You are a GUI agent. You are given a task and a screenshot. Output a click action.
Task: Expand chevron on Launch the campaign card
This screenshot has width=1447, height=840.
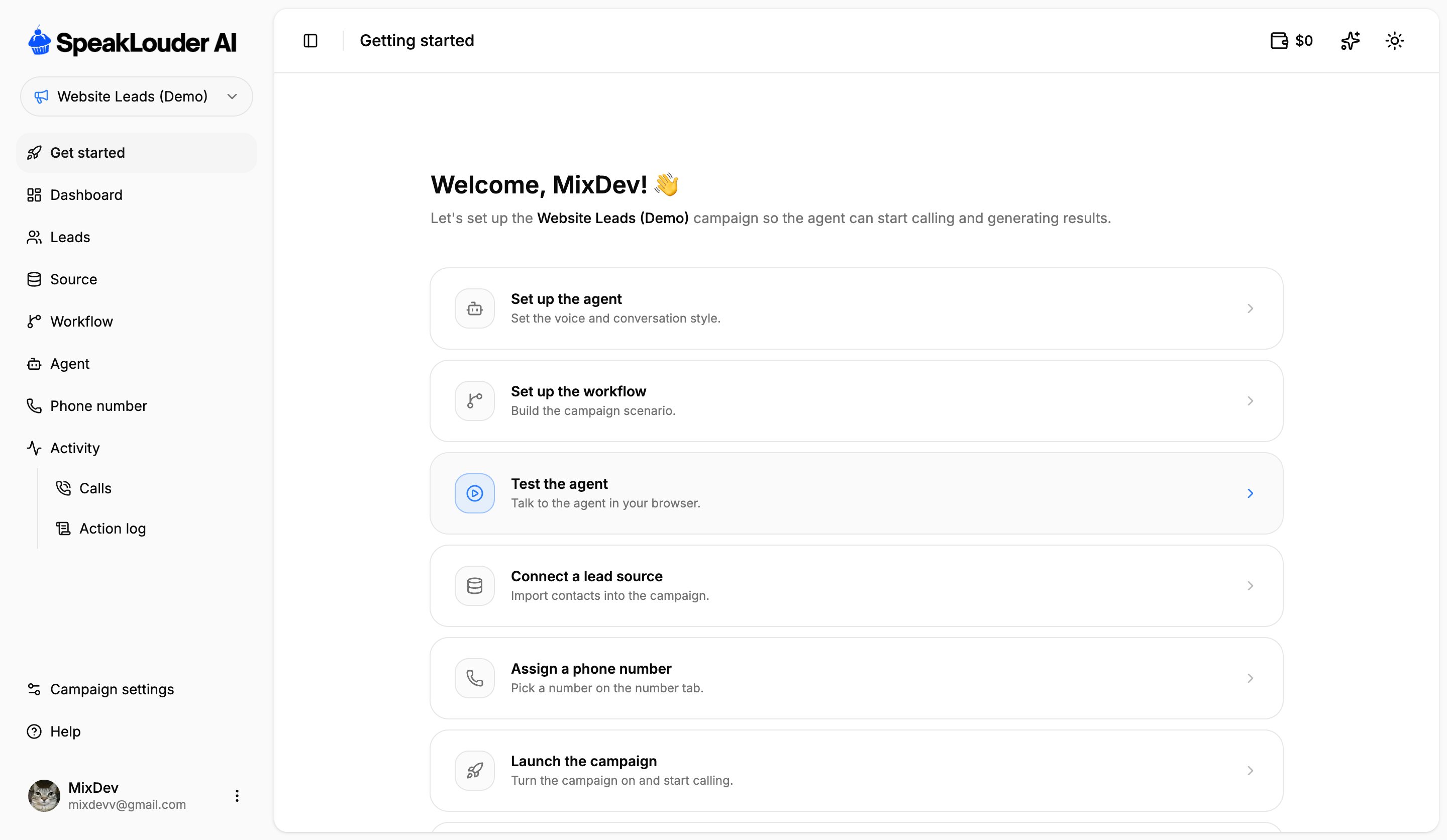coord(1250,771)
